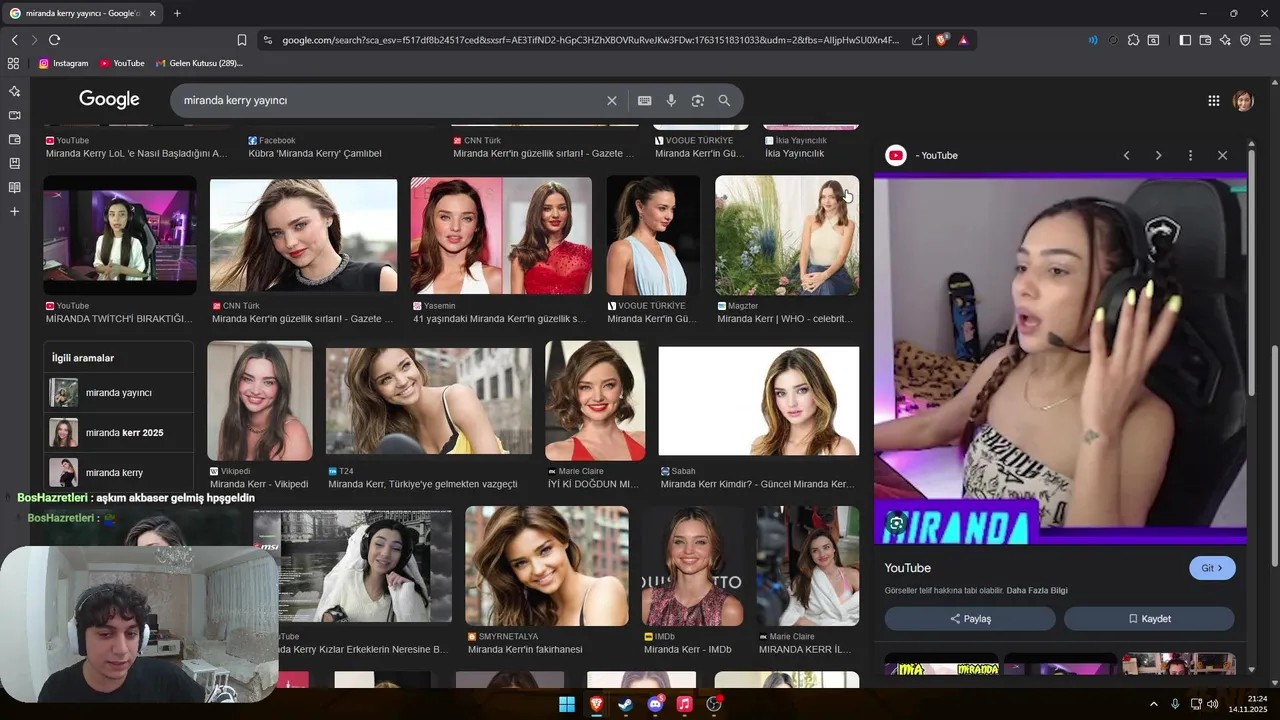Image resolution: width=1280 pixels, height=720 pixels.
Task: Open Discord from the taskbar
Action: (655, 704)
